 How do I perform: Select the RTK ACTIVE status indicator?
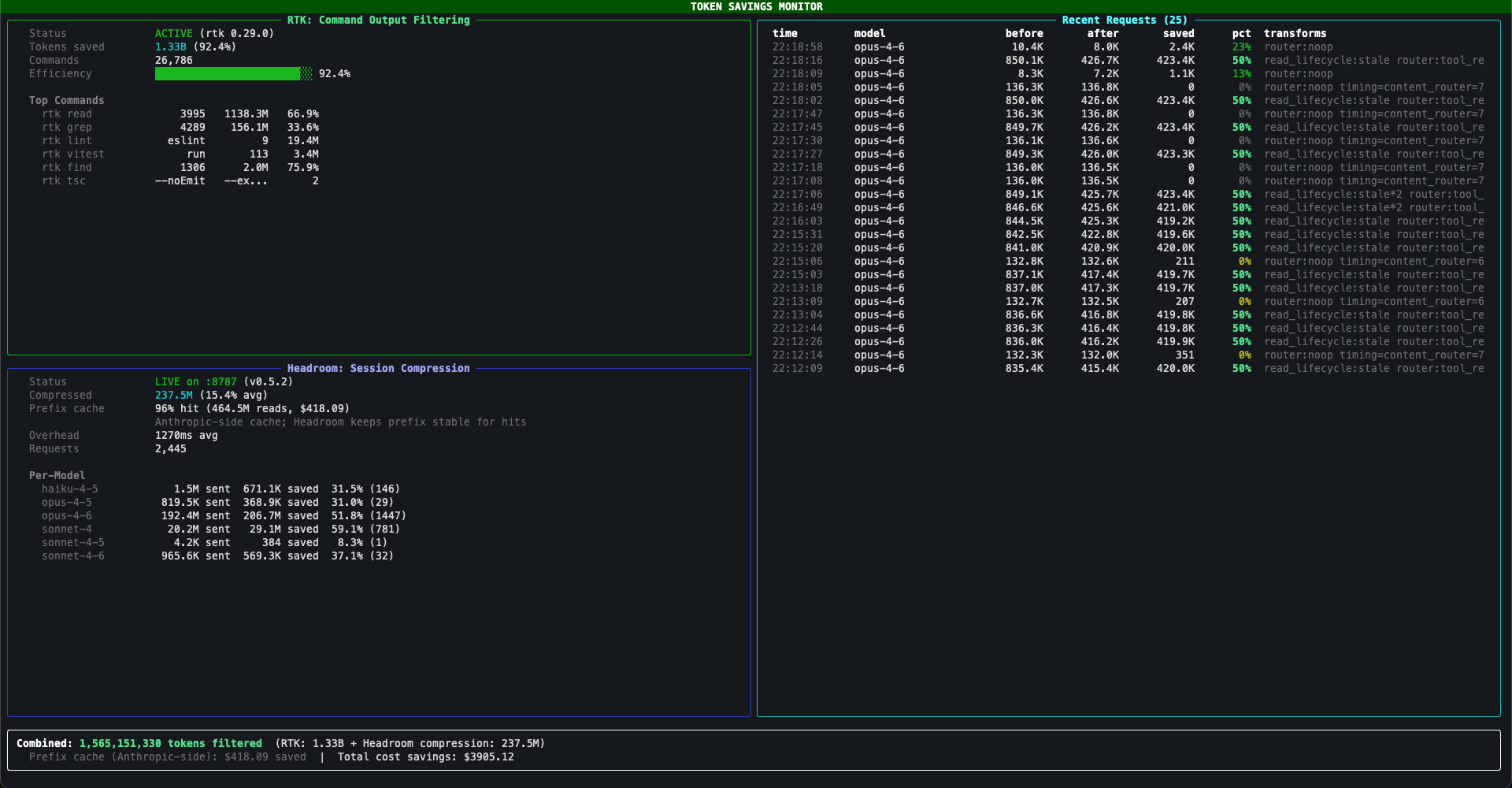pos(175,33)
